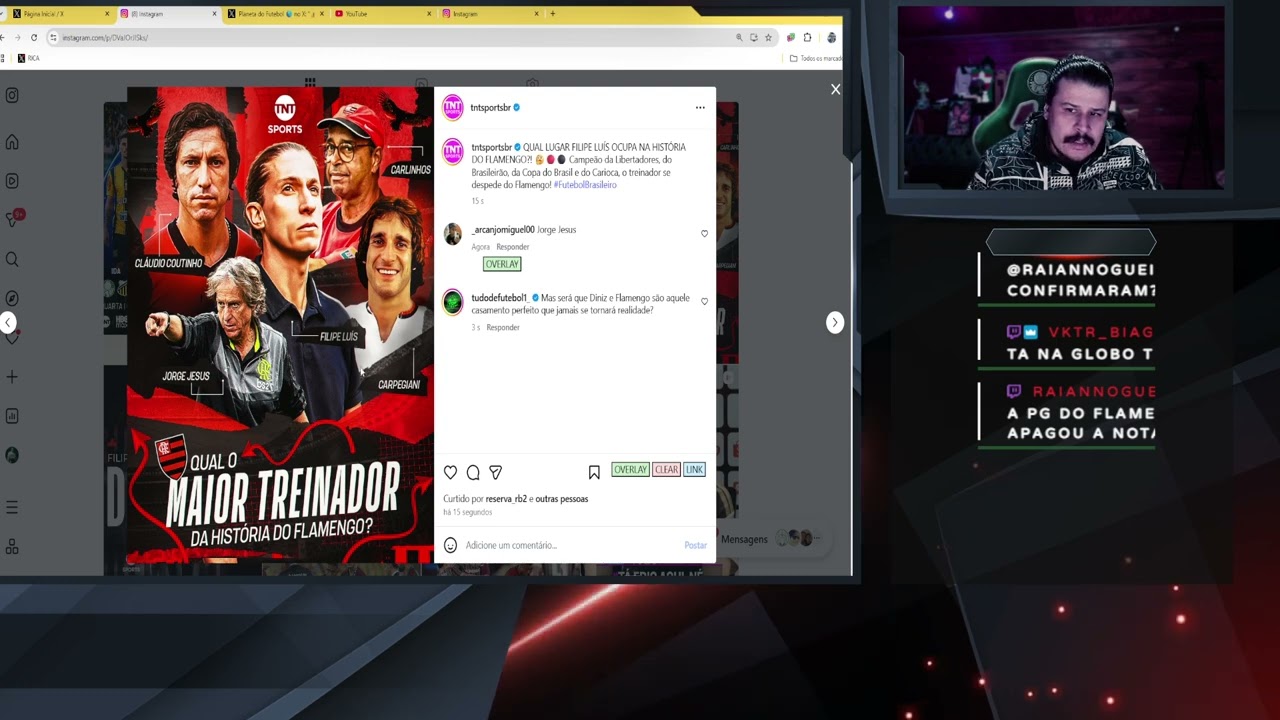The width and height of the screenshot is (1280, 720).
Task: Open Search in the Instagram sidebar
Action: (x=12, y=259)
